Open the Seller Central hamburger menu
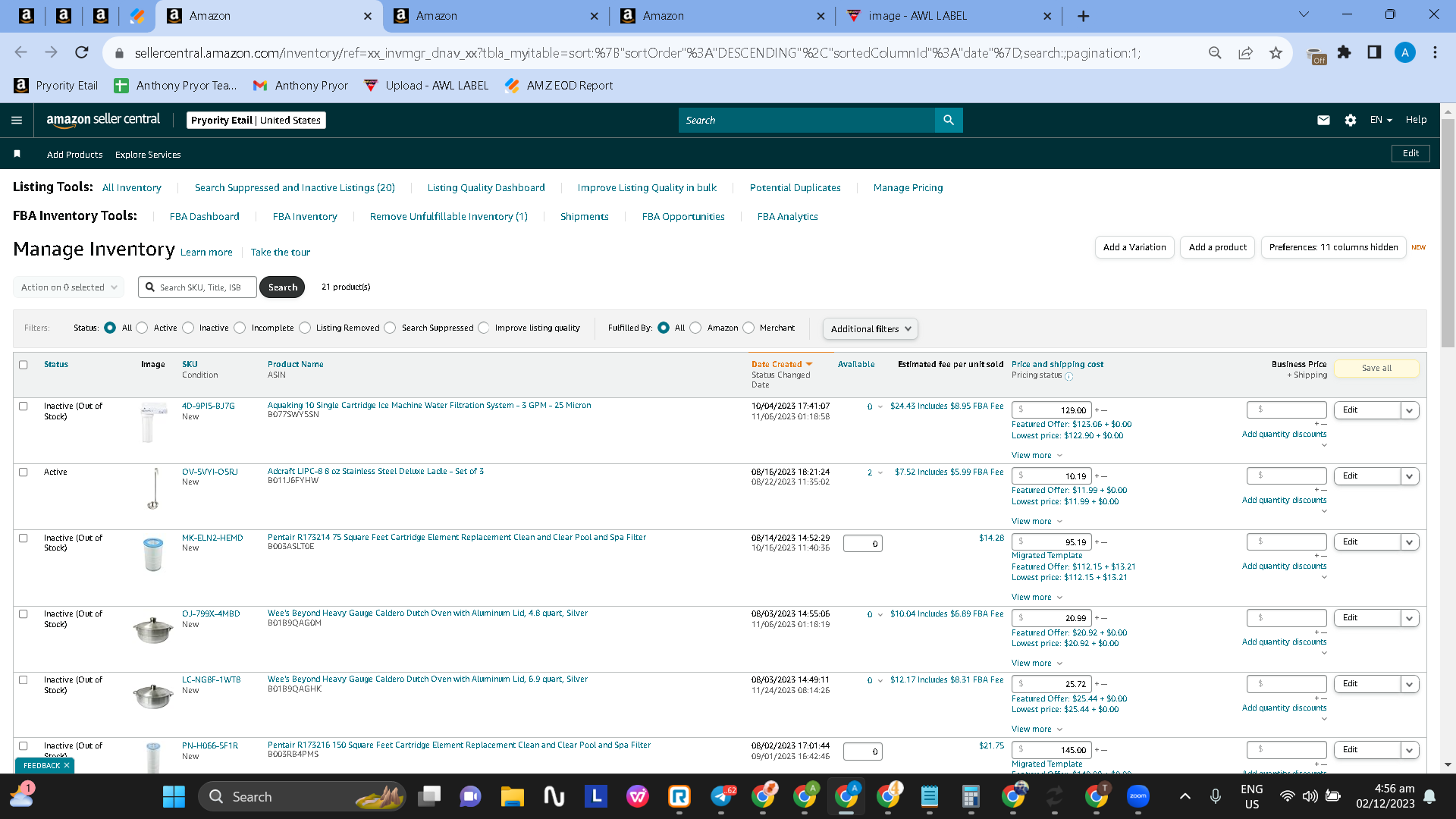The width and height of the screenshot is (1456, 819). tap(17, 120)
